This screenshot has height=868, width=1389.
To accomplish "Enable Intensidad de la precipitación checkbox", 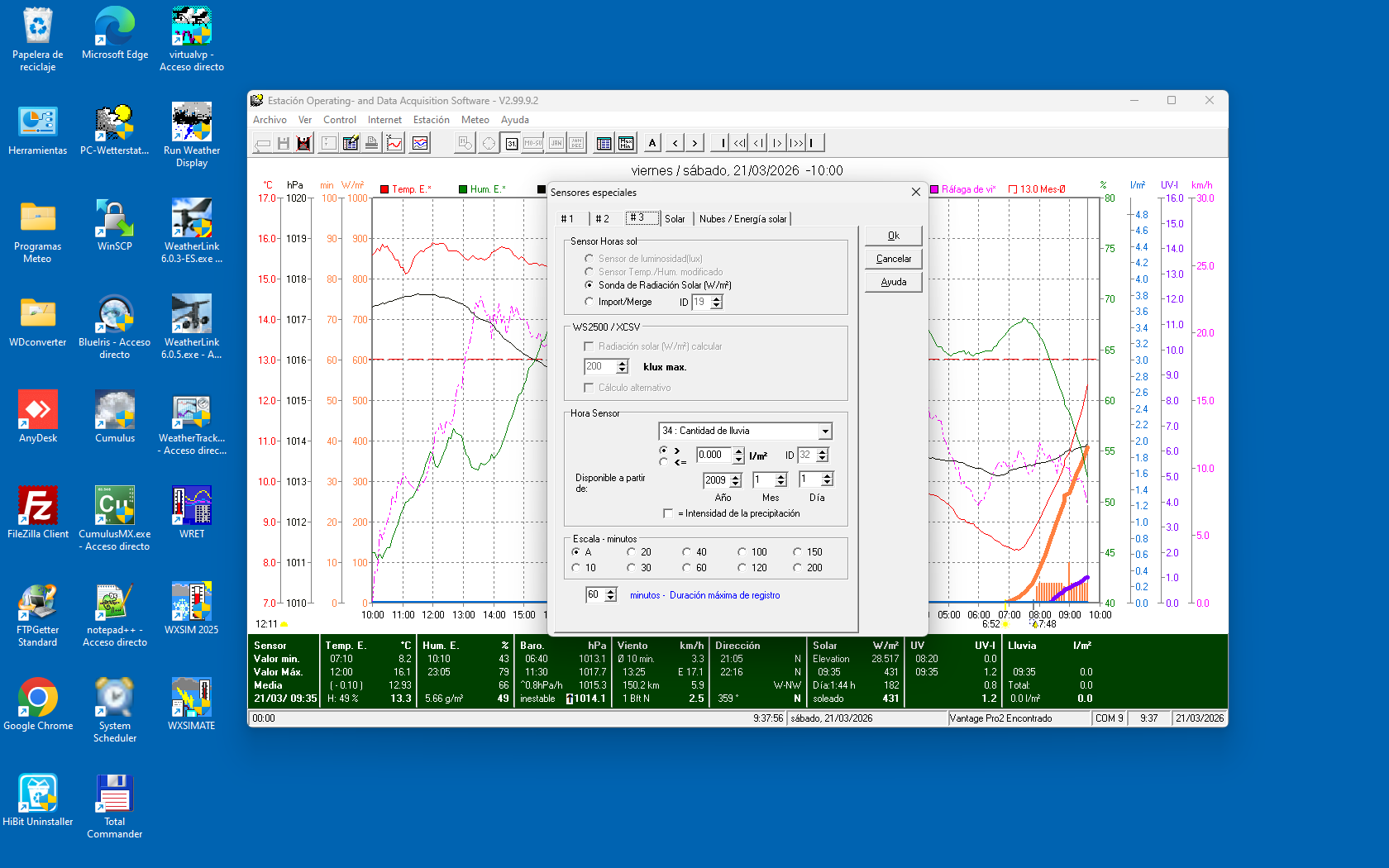I will pyautogui.click(x=668, y=513).
